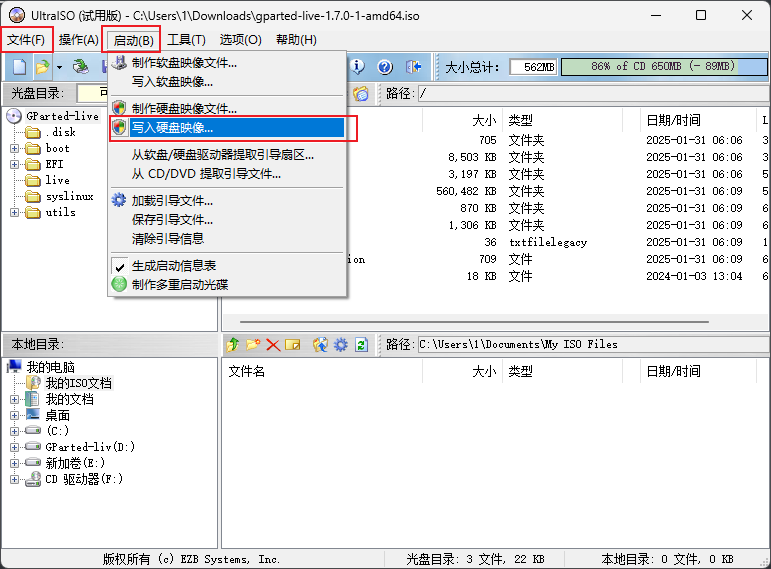This screenshot has height=569, width=771.
Task: Click the shield icon beside 制作硬盘映像文件
Action: click(119, 108)
